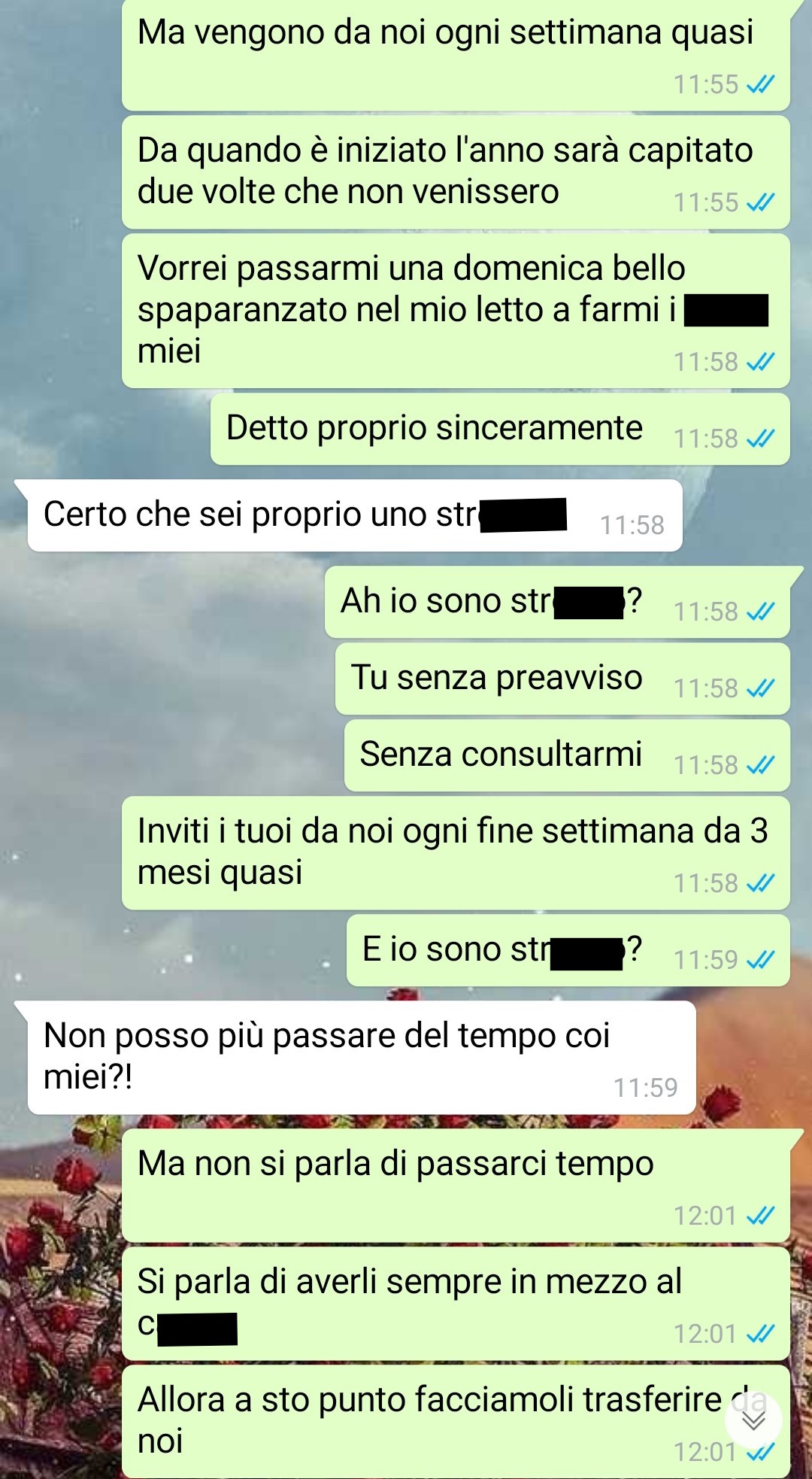Tap the 11:58 timestamp beside 'Certo che sei'
The height and width of the screenshot is (1479, 812).
point(632,525)
